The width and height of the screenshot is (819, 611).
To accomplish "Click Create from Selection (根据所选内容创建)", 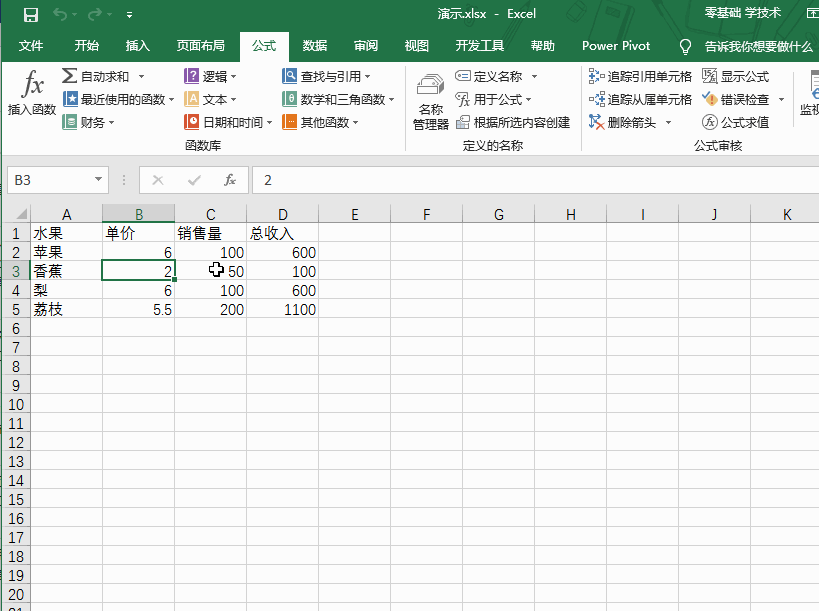I will pyautogui.click(x=512, y=122).
